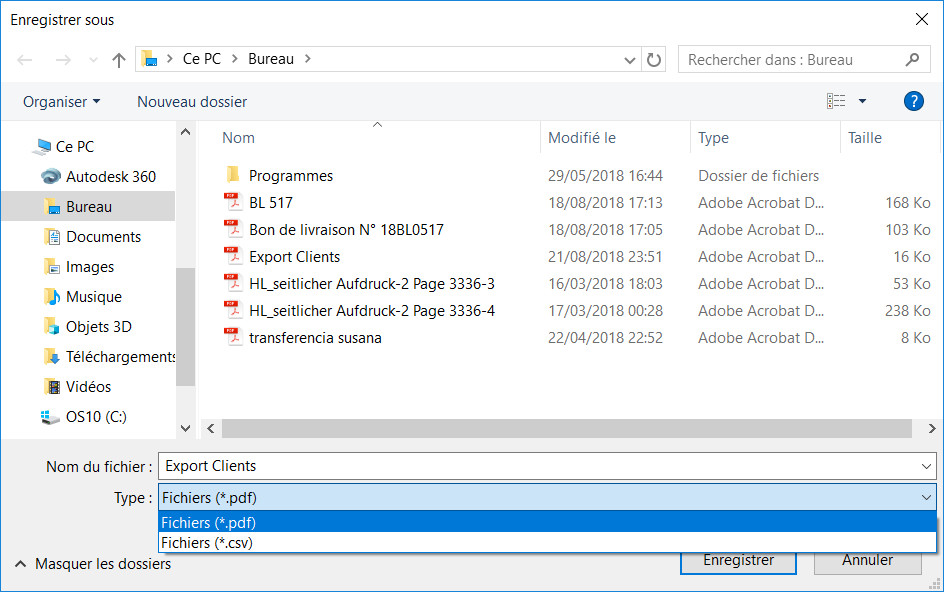Click the up-arrow parent folder button
Image resolution: width=944 pixels, height=592 pixels.
click(x=119, y=60)
